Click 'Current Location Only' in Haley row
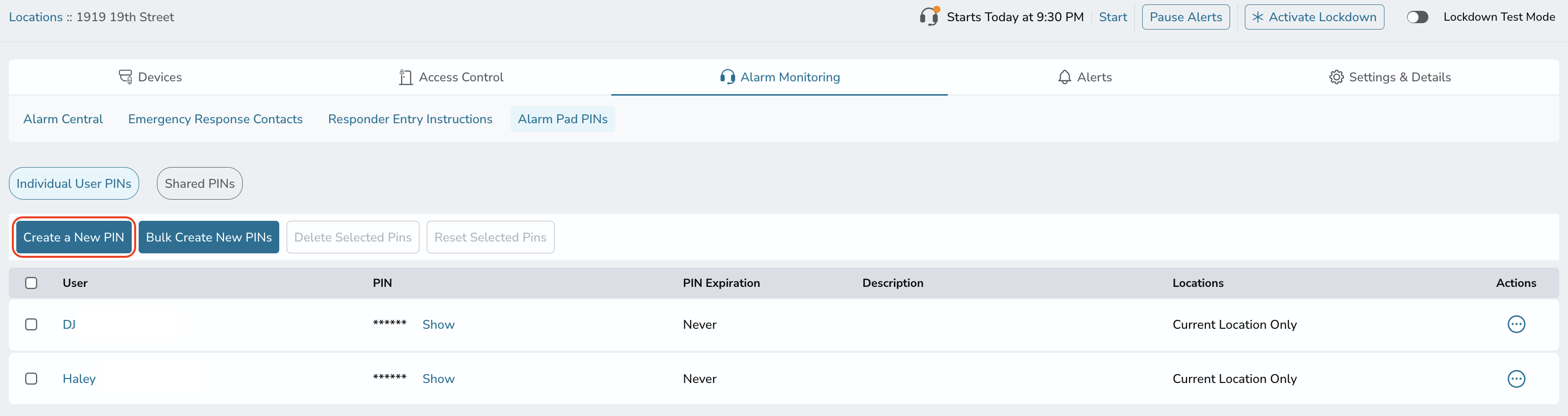The image size is (1568, 416). click(1234, 379)
